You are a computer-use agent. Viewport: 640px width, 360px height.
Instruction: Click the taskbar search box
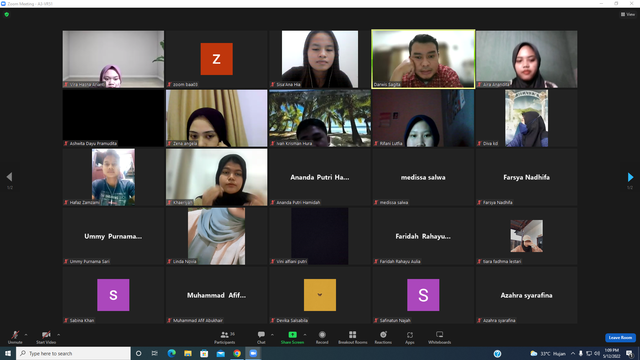(x=73, y=353)
